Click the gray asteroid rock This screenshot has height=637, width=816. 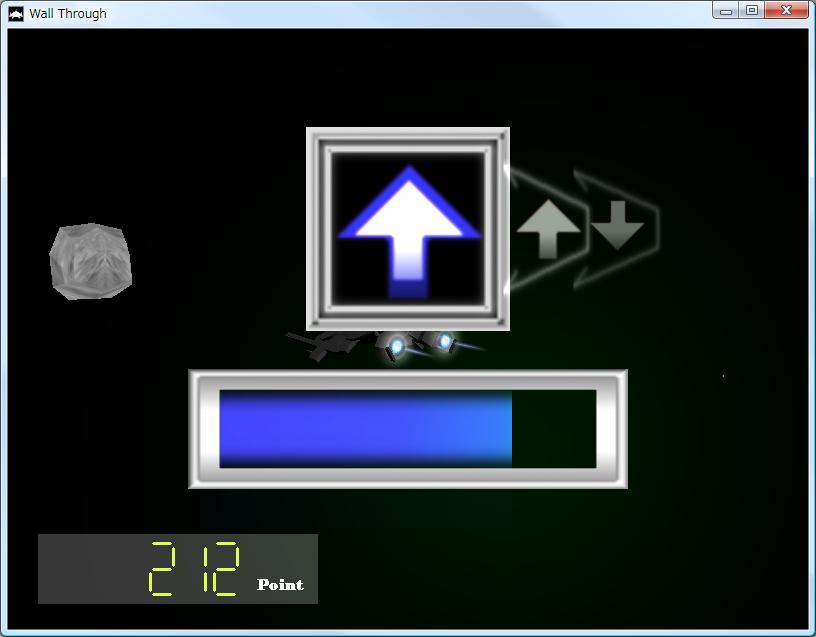pos(91,261)
